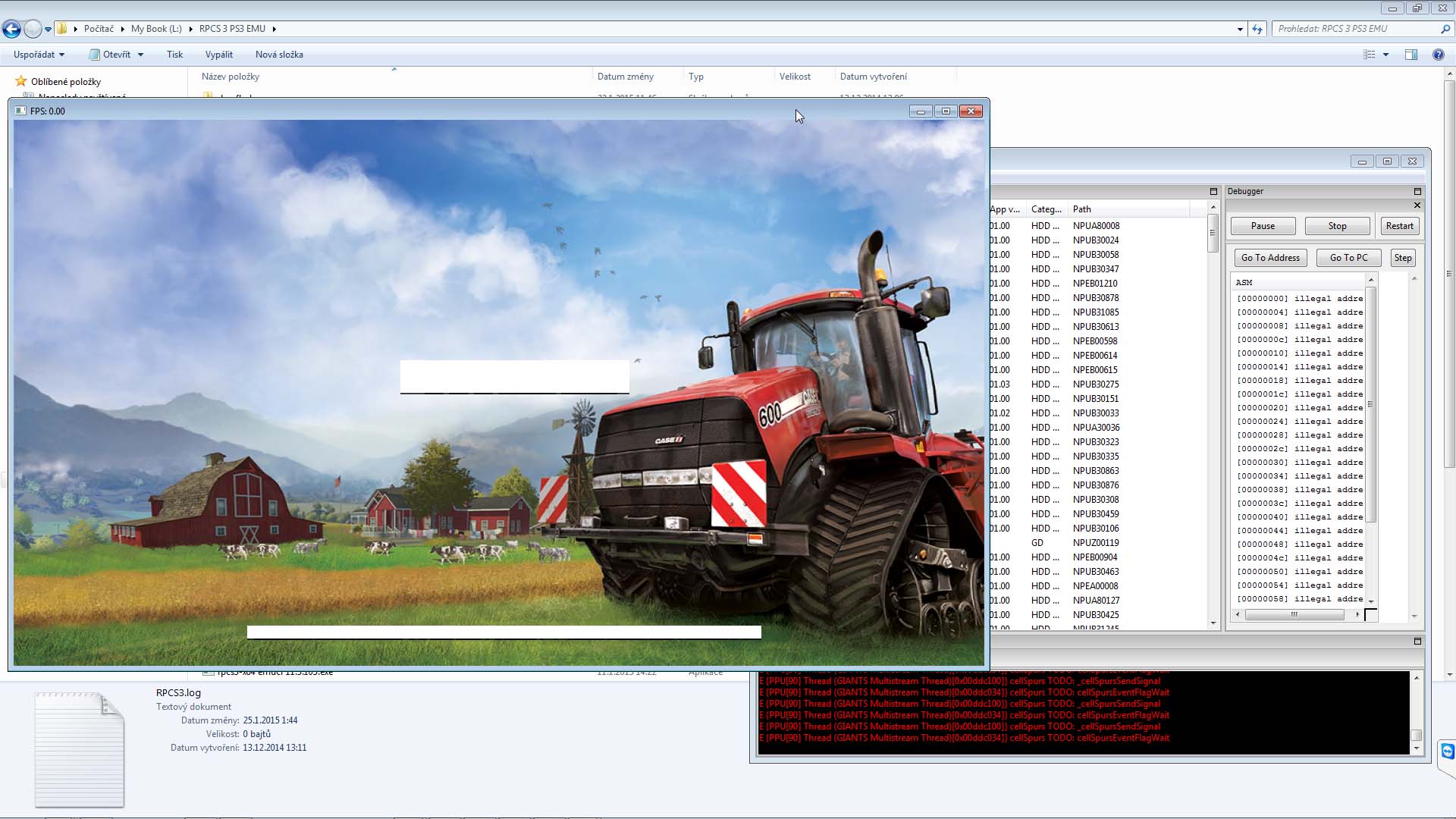Expand the Uspořádat dropdown menu
Viewport: 1456px width, 819px height.
[39, 55]
